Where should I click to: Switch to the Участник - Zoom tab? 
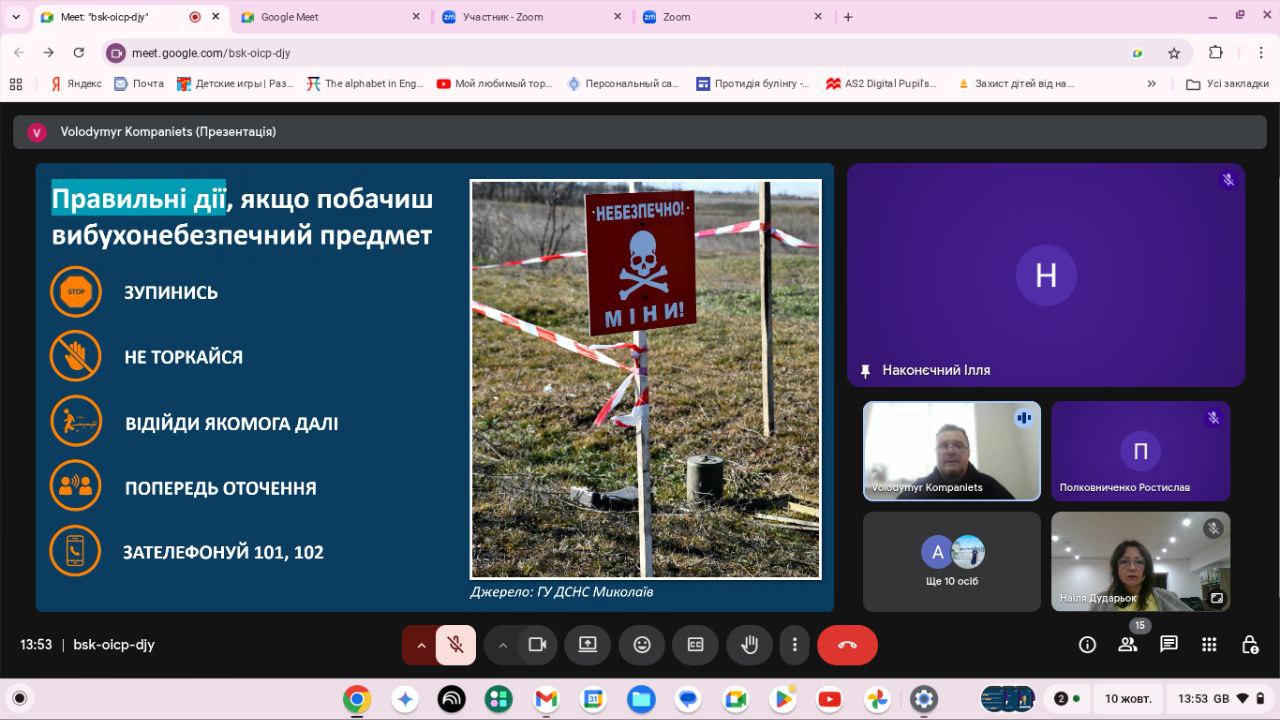click(x=528, y=17)
